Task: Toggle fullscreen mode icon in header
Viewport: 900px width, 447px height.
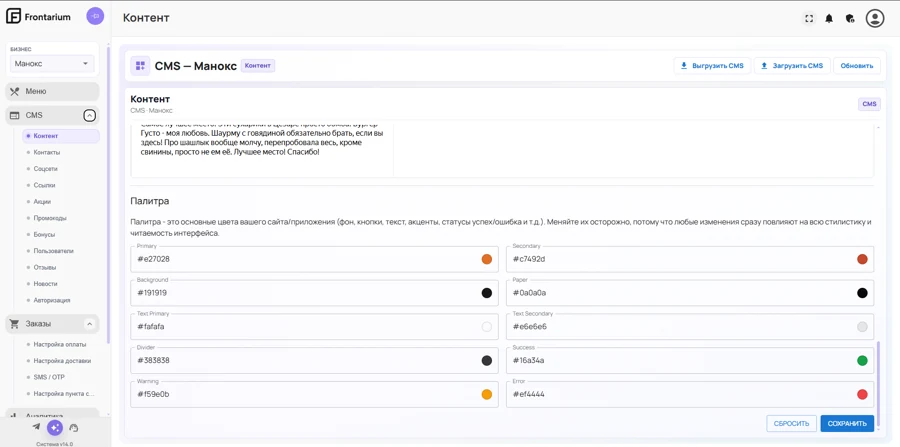Action: coord(809,18)
